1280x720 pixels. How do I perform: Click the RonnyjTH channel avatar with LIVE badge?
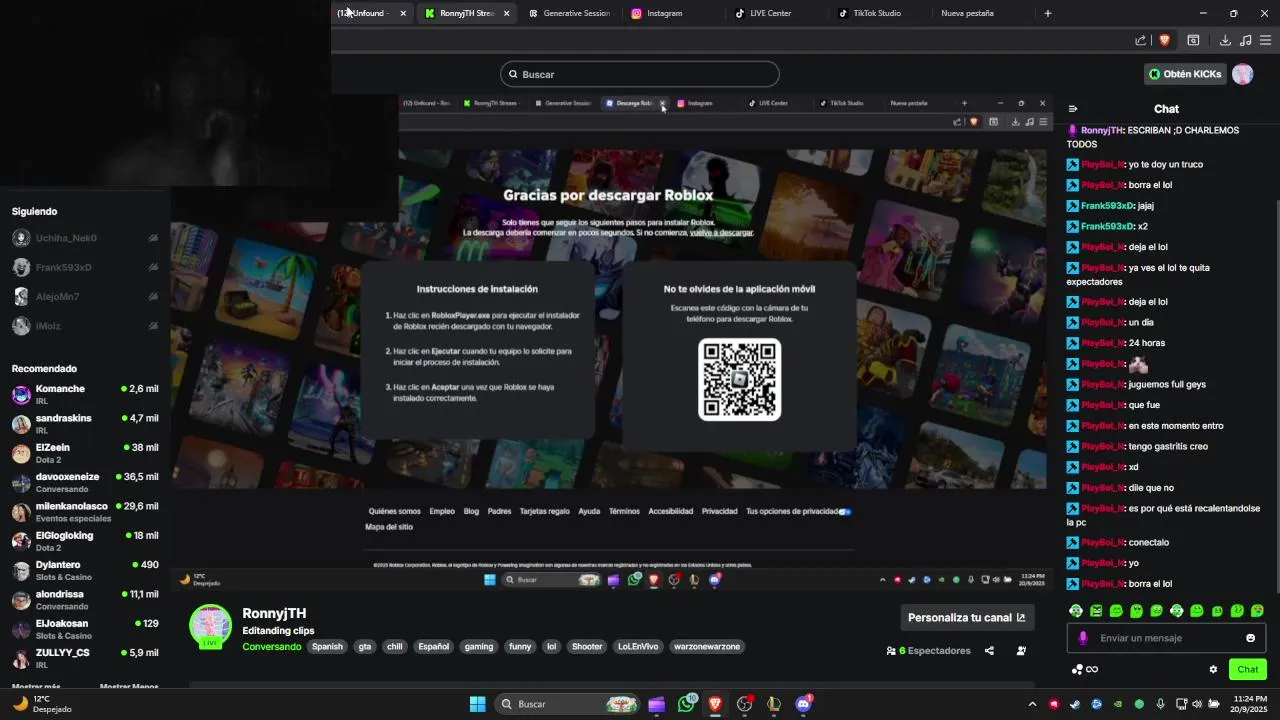pyautogui.click(x=210, y=626)
